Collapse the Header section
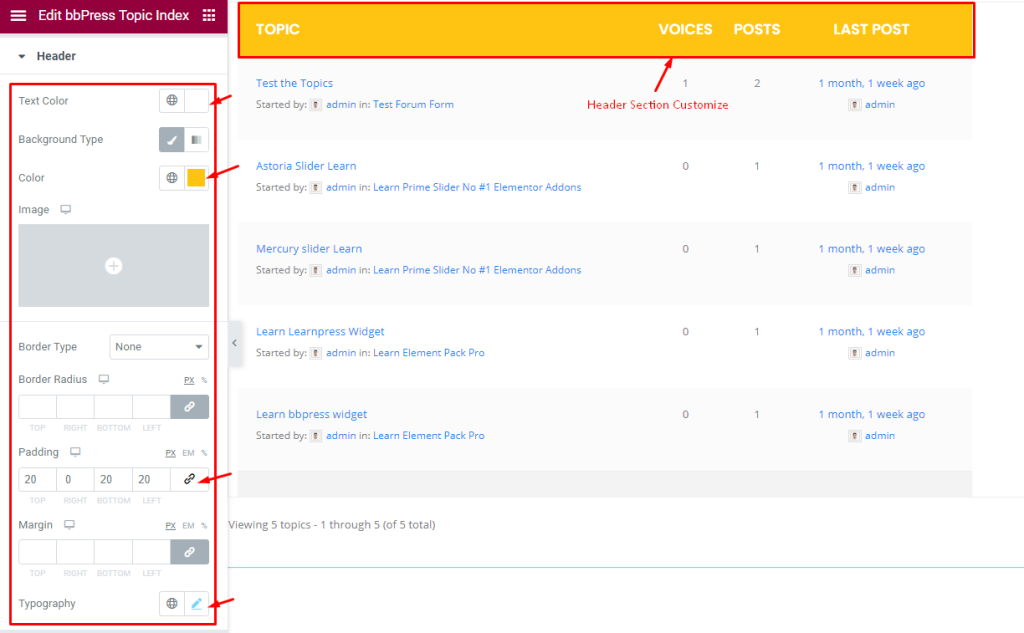Image resolution: width=1024 pixels, height=633 pixels. tap(22, 56)
